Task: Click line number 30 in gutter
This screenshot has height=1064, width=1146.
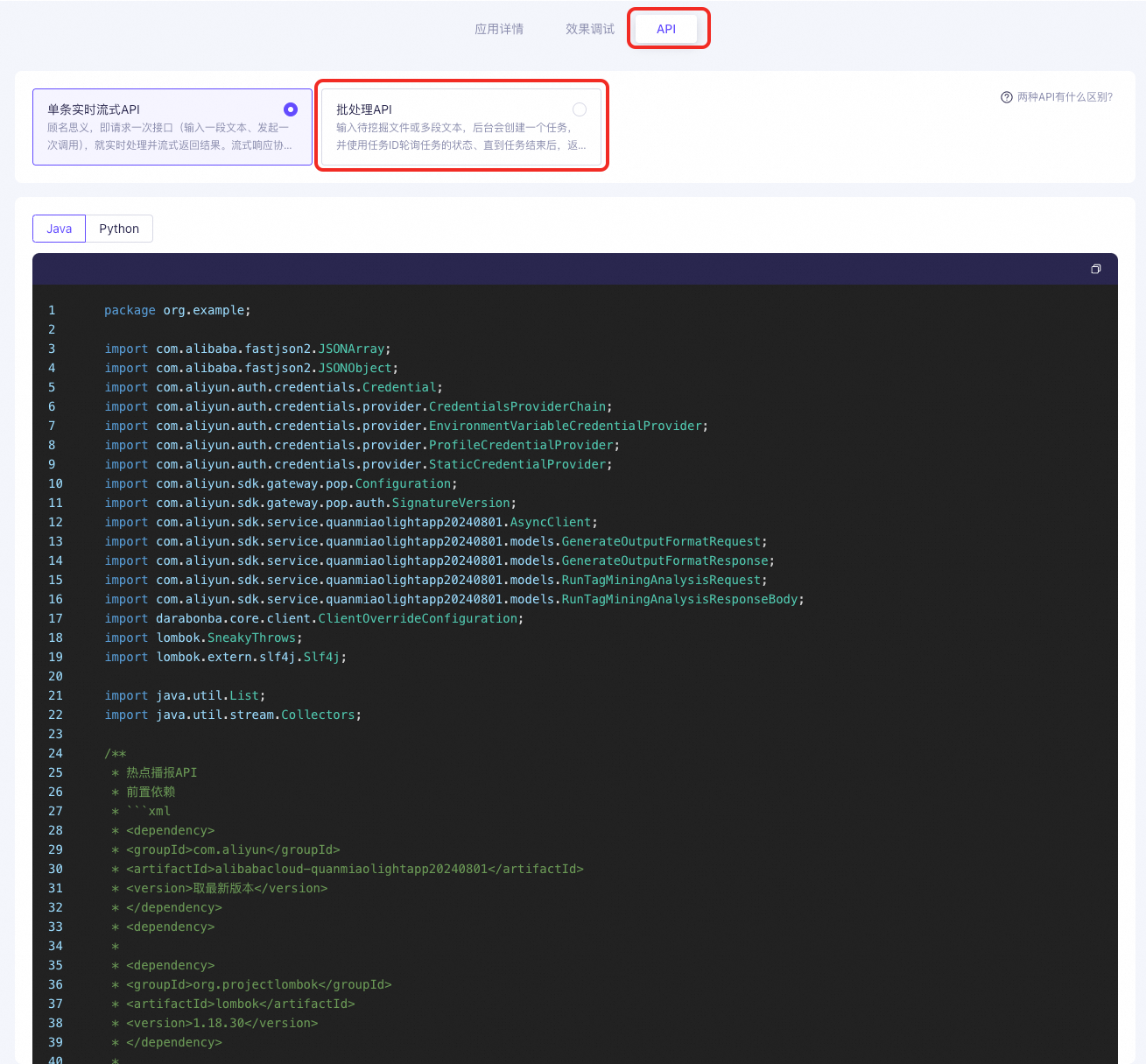Action: coord(55,869)
